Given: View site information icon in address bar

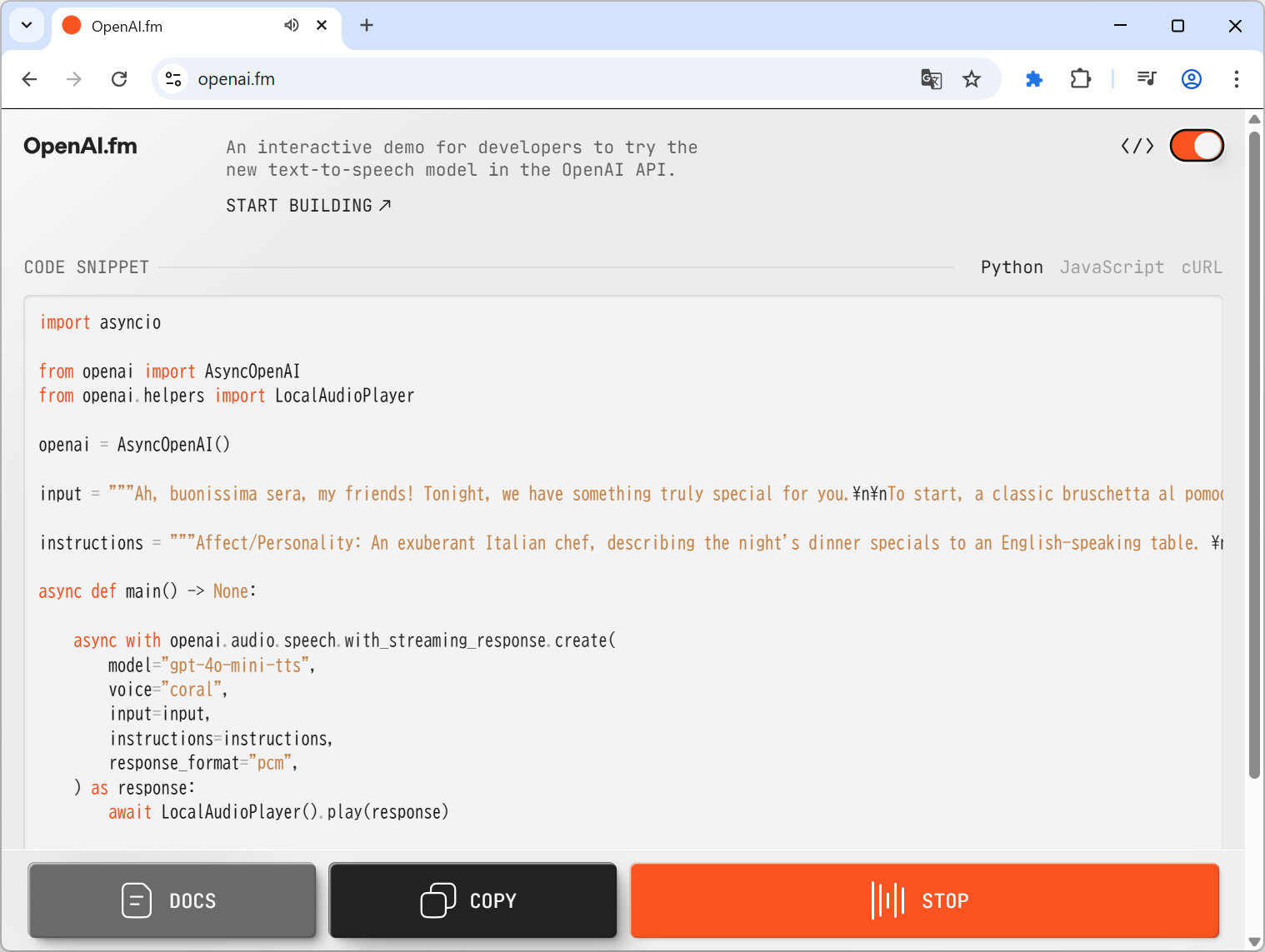Looking at the screenshot, I should coord(173,79).
